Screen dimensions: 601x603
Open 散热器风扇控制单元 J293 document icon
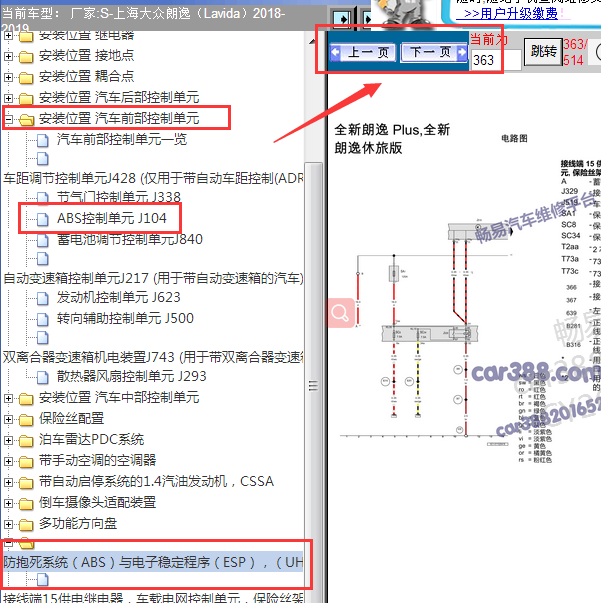[x=43, y=377]
